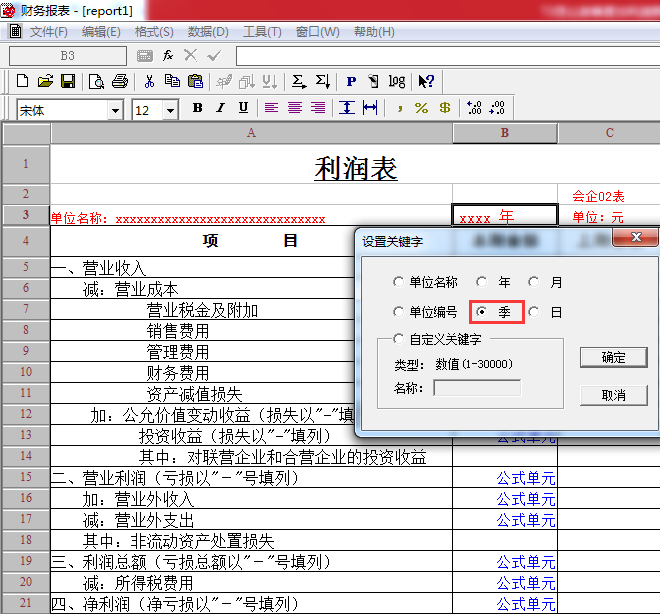Open the 数据(D) menu

208,32
